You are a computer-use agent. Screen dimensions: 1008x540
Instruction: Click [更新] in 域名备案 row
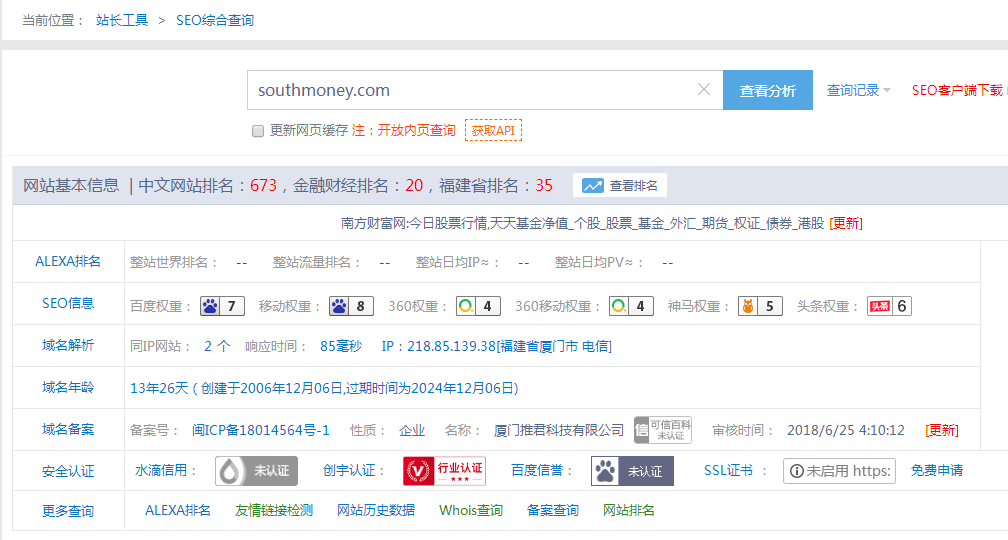[942, 430]
